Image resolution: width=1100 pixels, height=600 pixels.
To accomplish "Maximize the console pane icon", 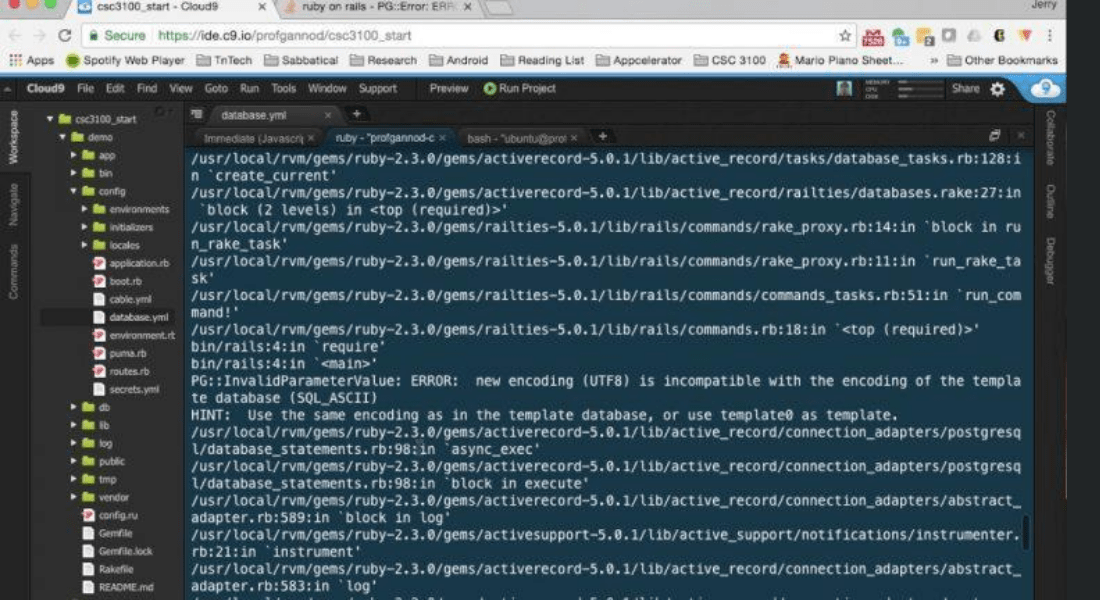I will 995,136.
